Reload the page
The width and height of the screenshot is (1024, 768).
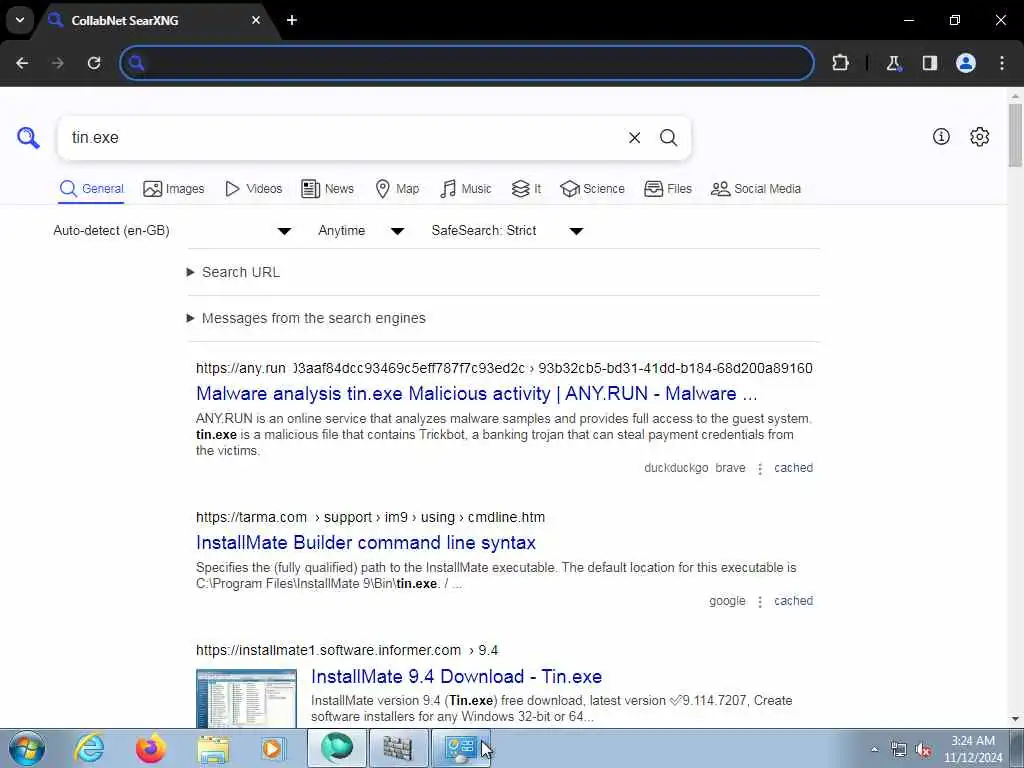94,63
